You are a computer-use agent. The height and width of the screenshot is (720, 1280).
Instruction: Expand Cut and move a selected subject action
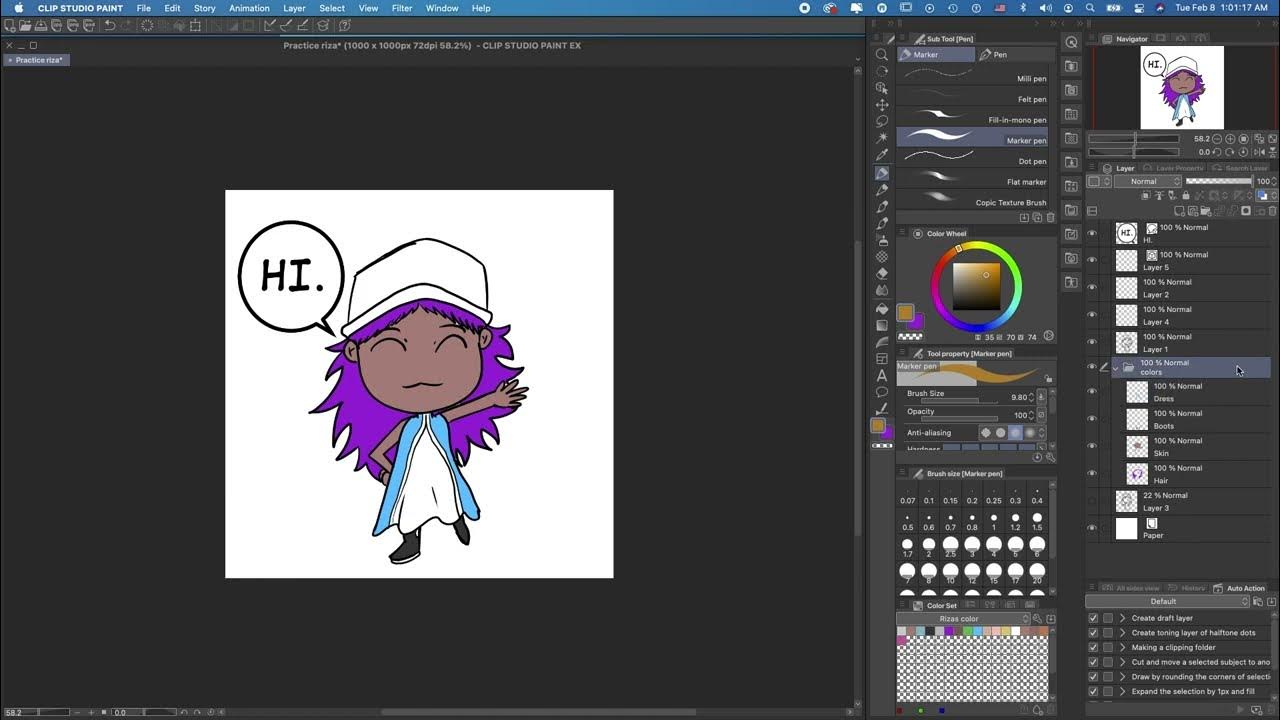pyautogui.click(x=1122, y=662)
